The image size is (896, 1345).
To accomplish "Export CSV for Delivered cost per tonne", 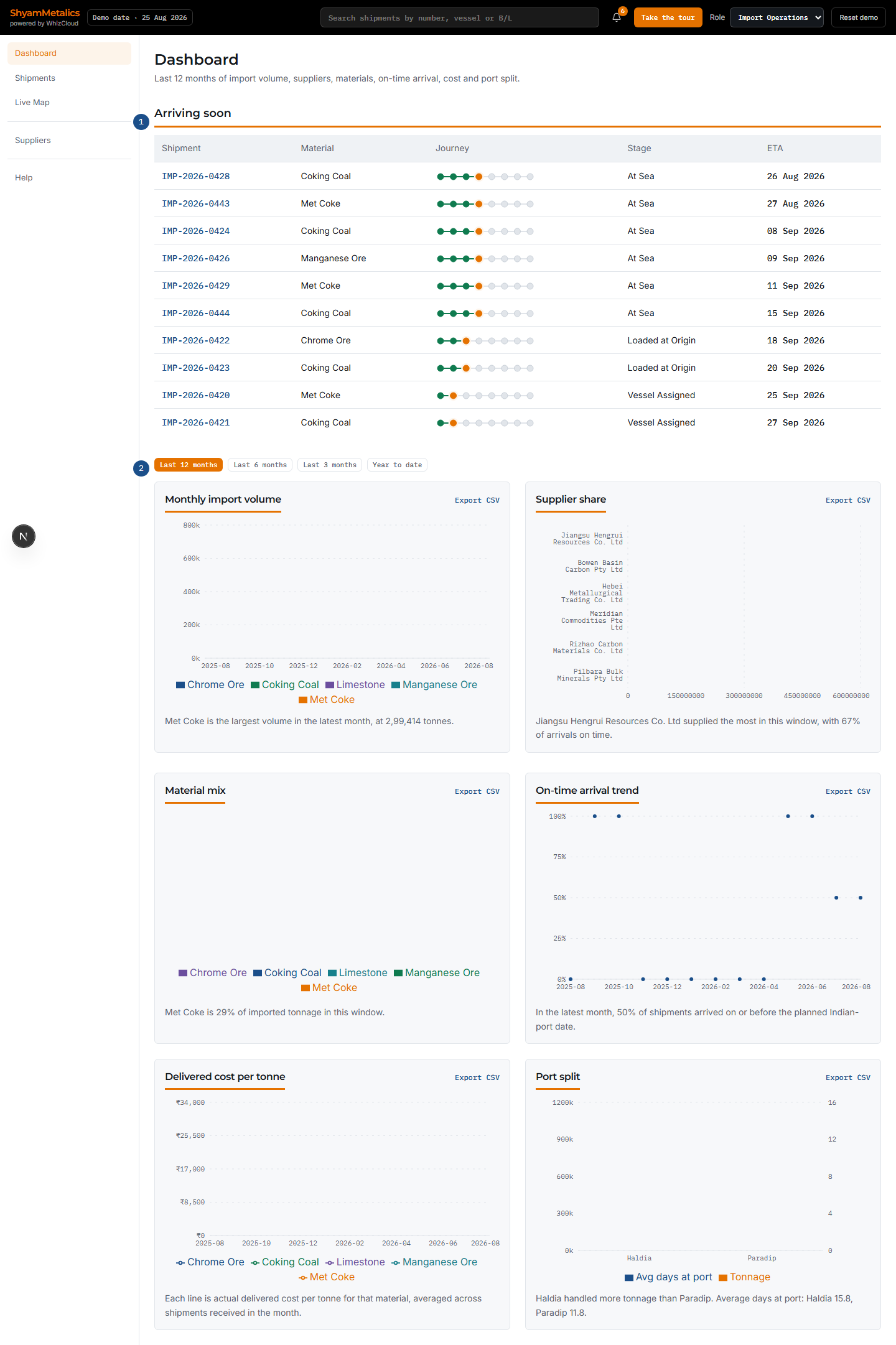I will click(477, 1077).
